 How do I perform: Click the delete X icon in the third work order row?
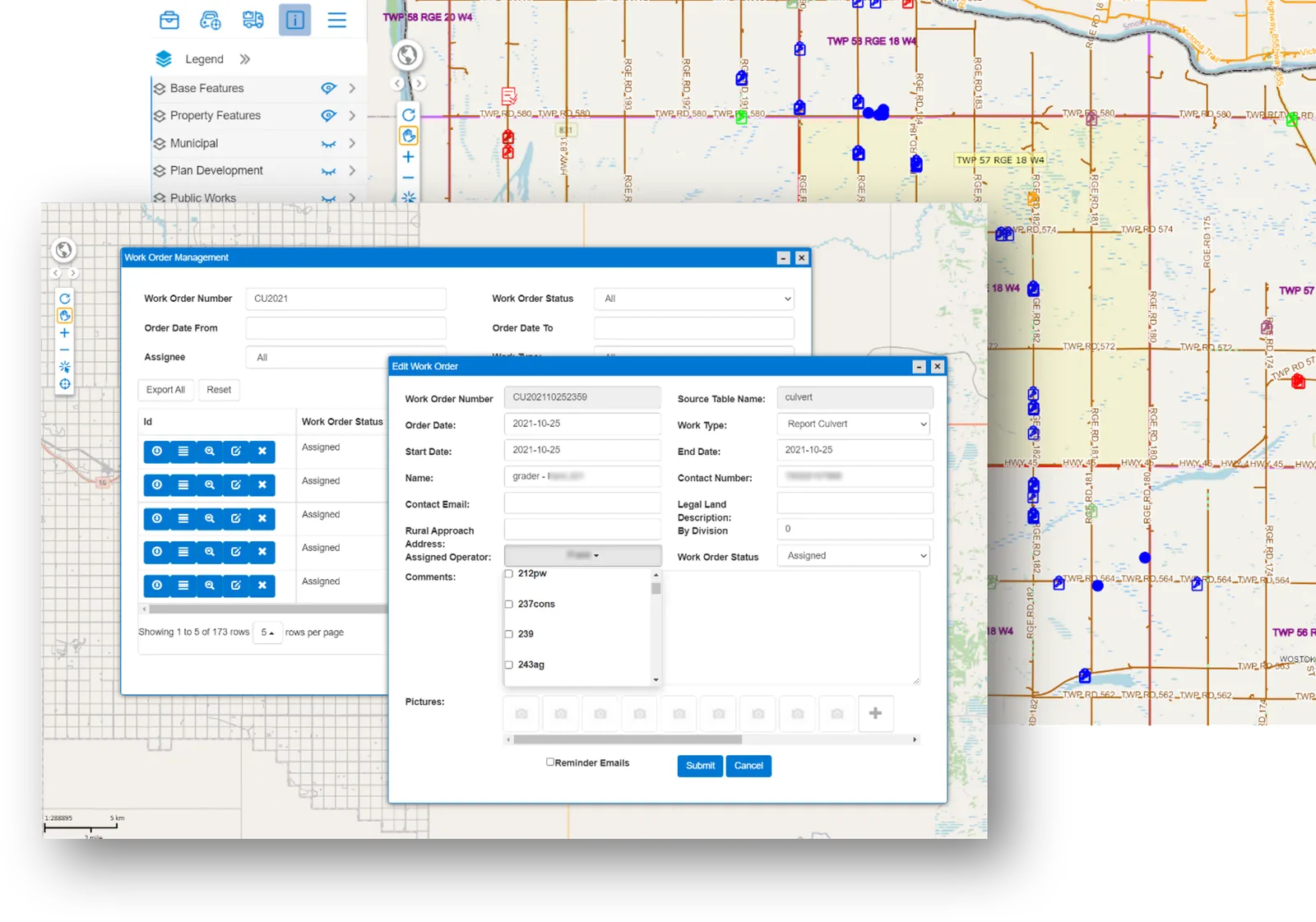coord(262,519)
